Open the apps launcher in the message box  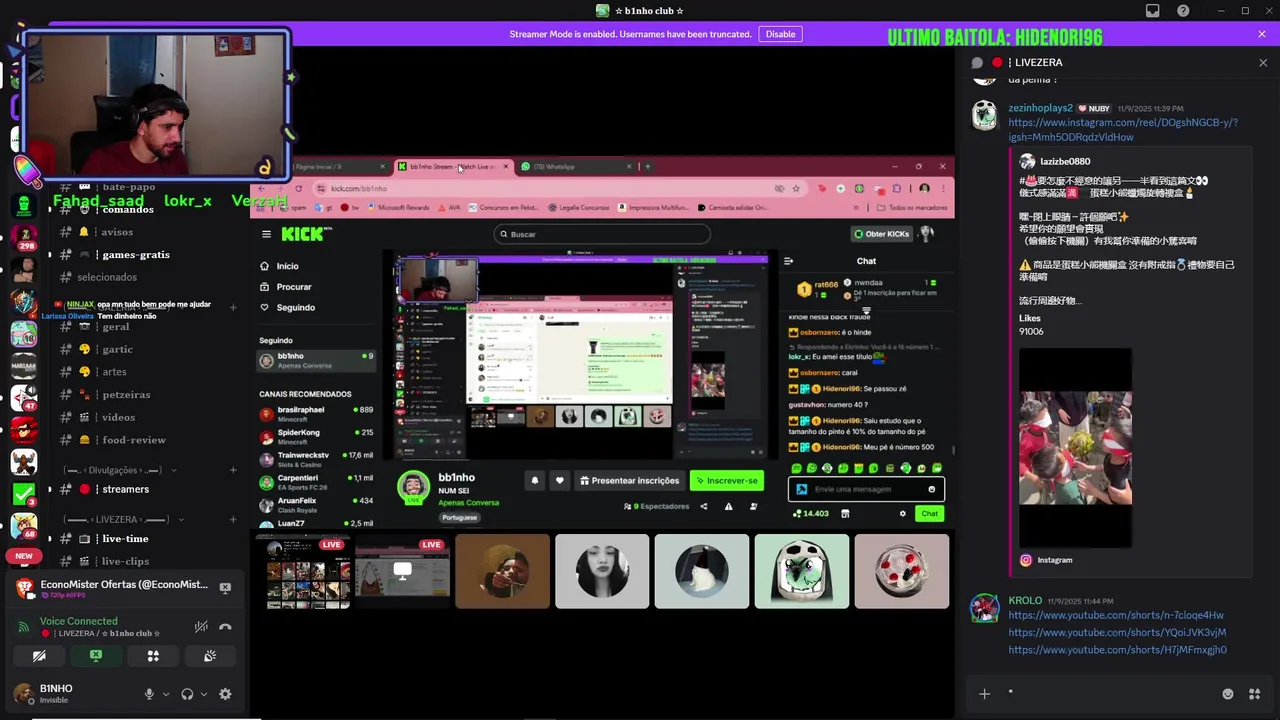(x=1255, y=694)
